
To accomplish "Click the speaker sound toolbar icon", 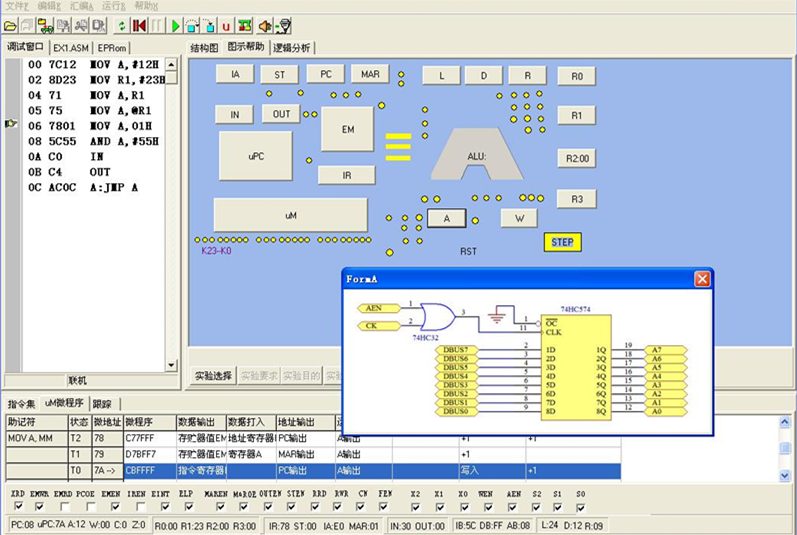I will coord(265,25).
